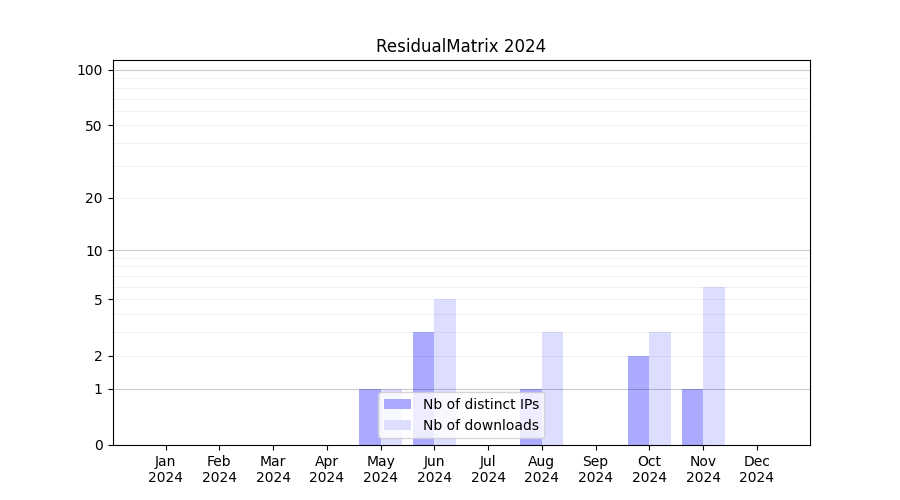The width and height of the screenshot is (900, 500).
Task: Click the 50 y-axis tick label
Action: coord(94,126)
